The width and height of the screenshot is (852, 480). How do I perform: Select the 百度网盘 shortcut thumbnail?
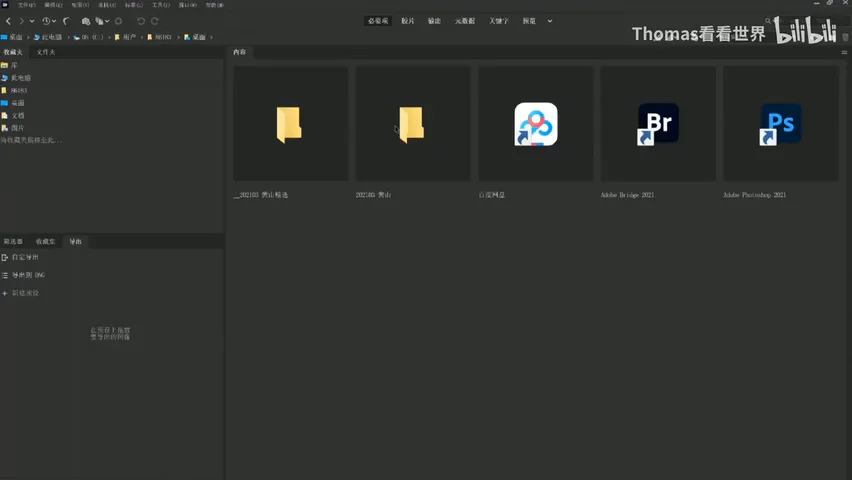(536, 124)
